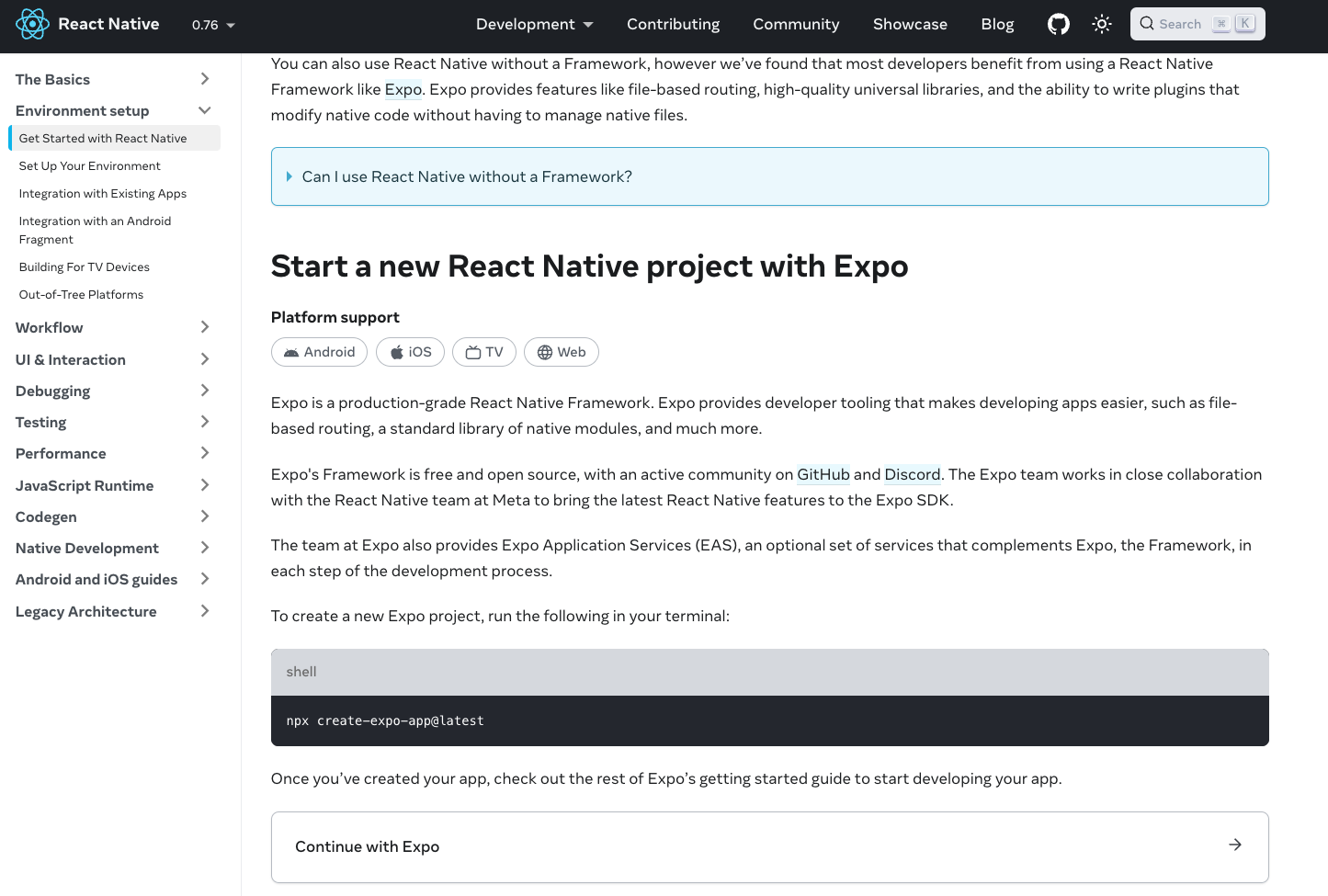
Task: Open Debugging sidebar category
Action: tap(52, 391)
